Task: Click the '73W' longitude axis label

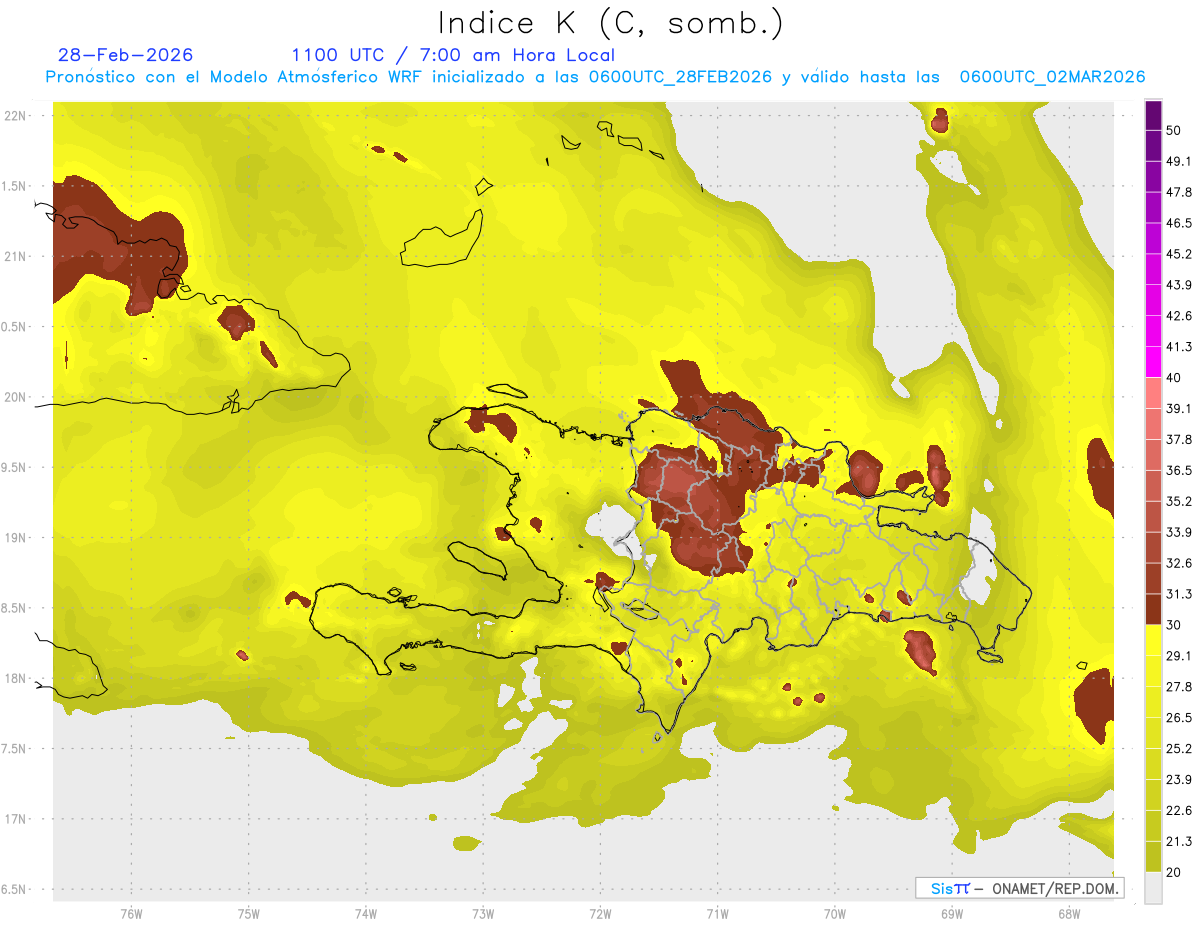Action: (x=483, y=914)
